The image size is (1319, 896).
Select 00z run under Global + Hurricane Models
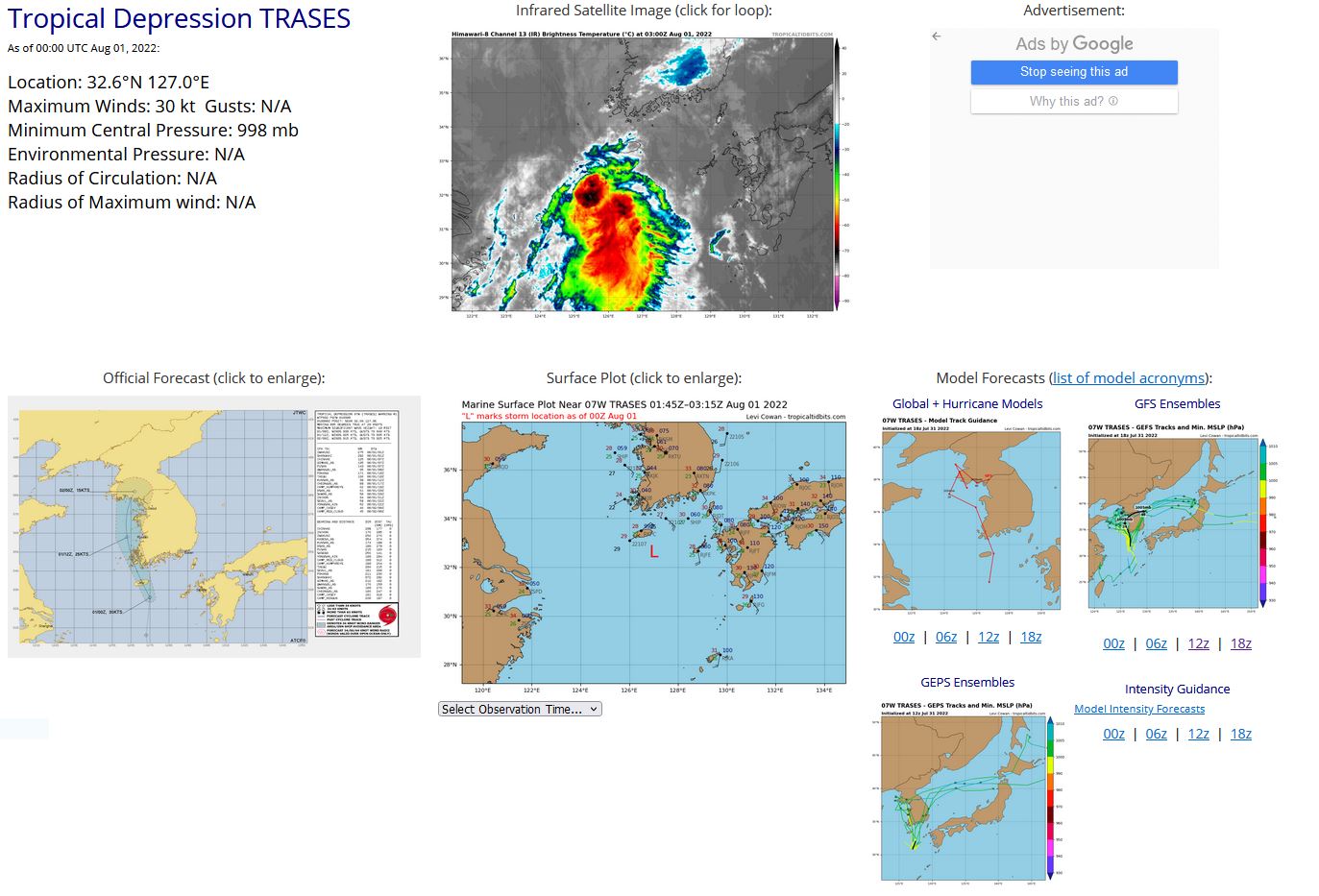coord(903,637)
